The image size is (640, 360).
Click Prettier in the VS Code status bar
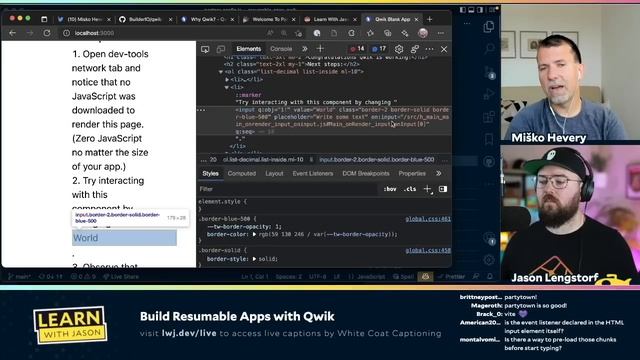(x=451, y=277)
